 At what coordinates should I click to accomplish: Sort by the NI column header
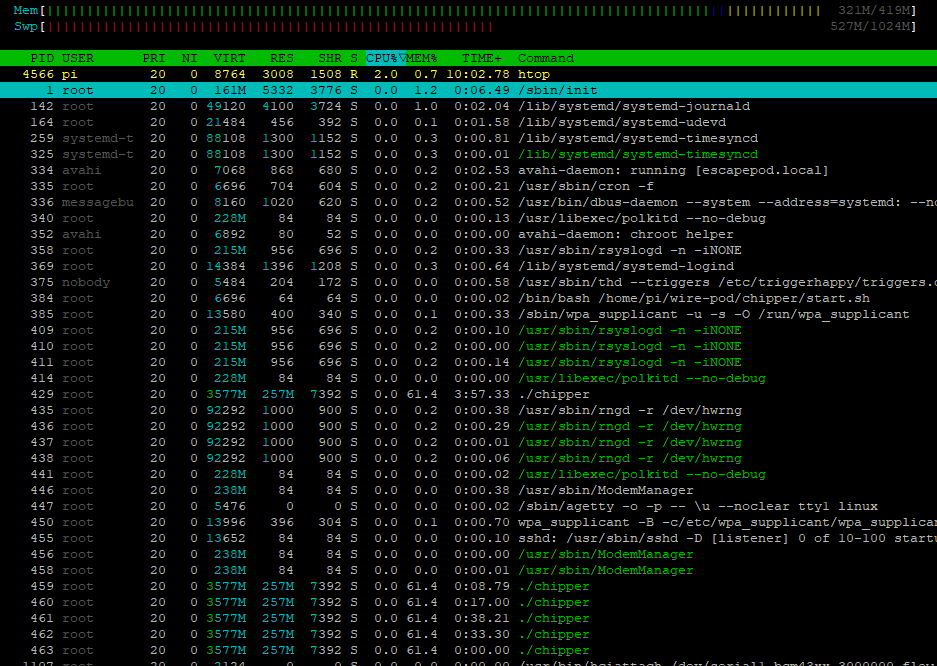[x=189, y=57]
